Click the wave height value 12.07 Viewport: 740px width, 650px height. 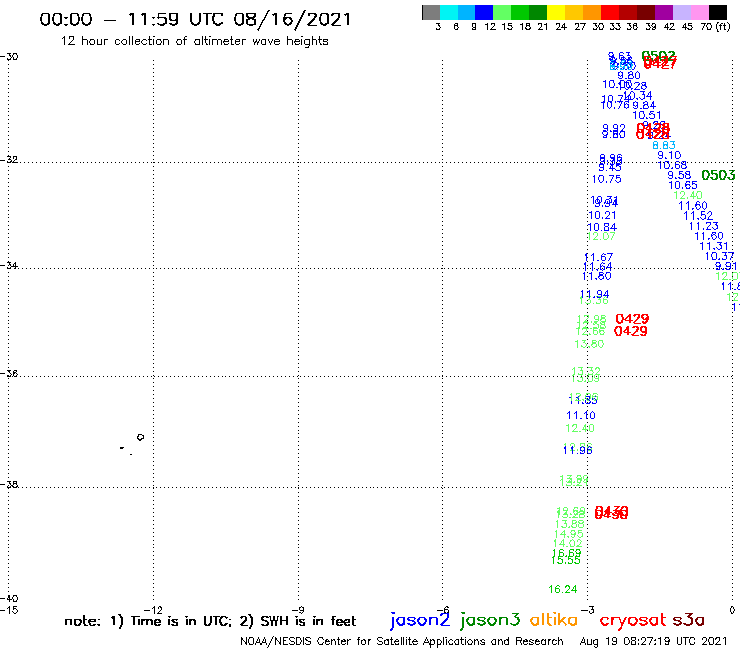601,236
